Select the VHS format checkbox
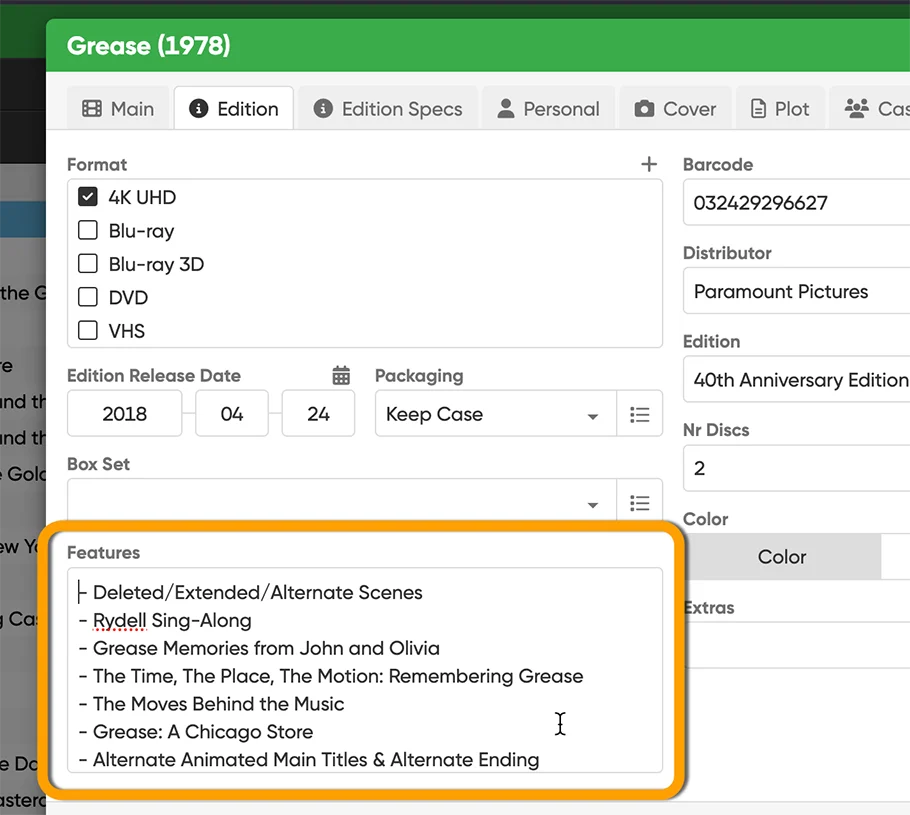Screen dimensions: 910x815 [88, 330]
